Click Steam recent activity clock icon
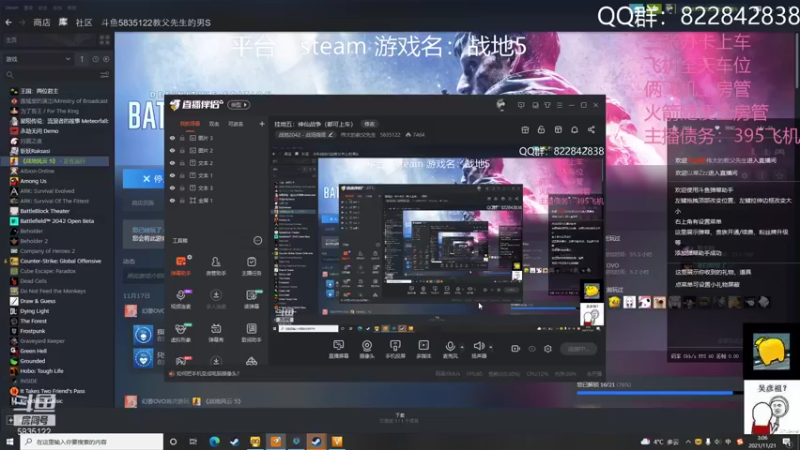 click(x=95, y=59)
